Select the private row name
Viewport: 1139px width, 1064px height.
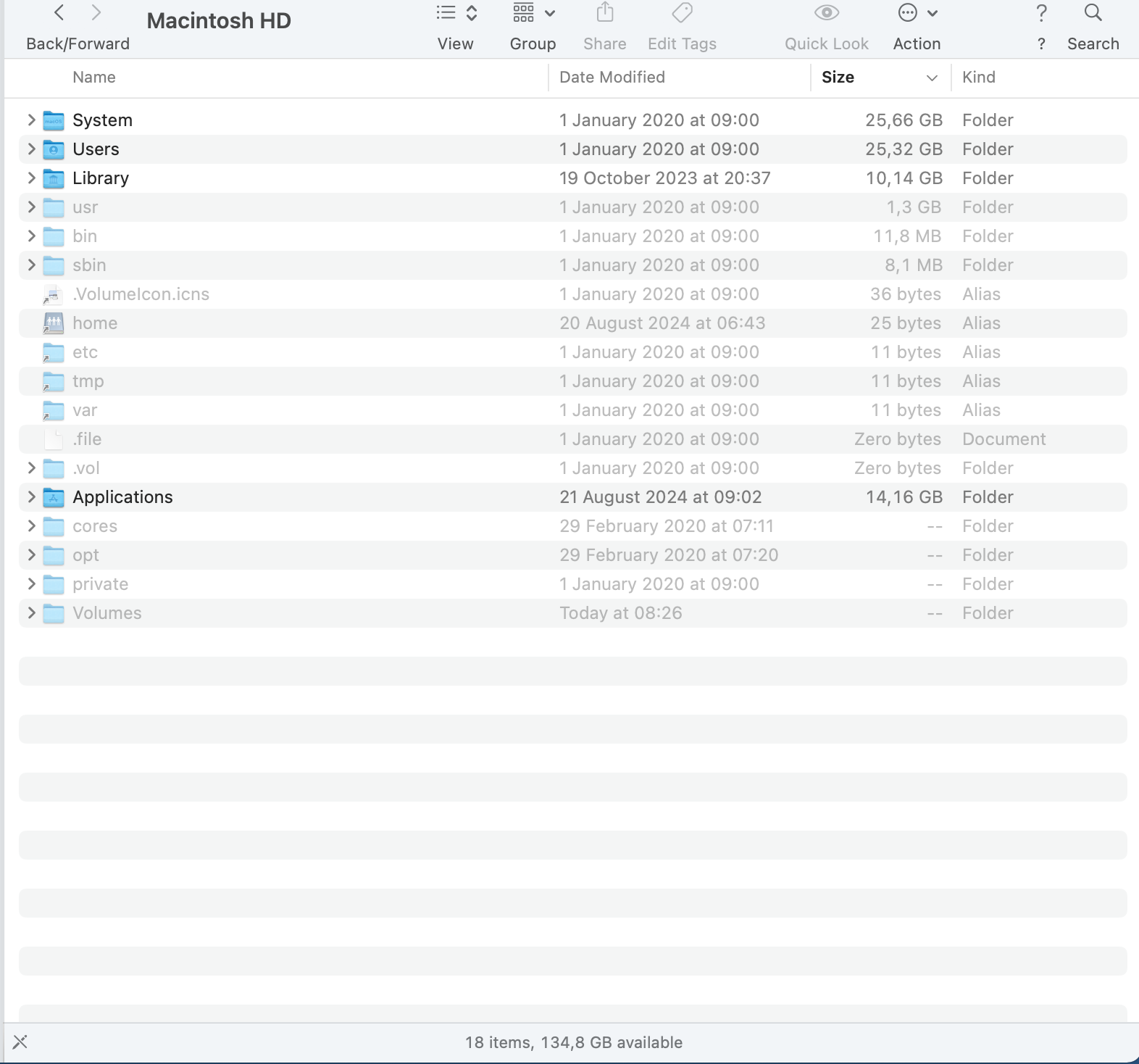click(x=101, y=585)
